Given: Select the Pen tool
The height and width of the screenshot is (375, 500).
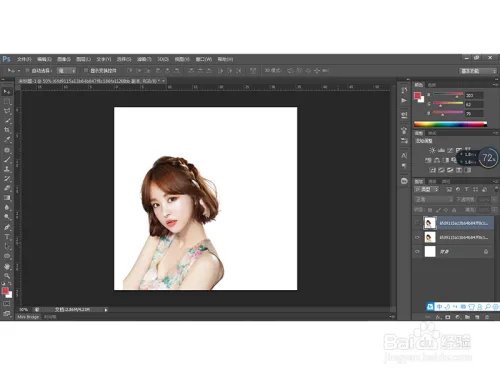Looking at the screenshot, I should (7, 227).
